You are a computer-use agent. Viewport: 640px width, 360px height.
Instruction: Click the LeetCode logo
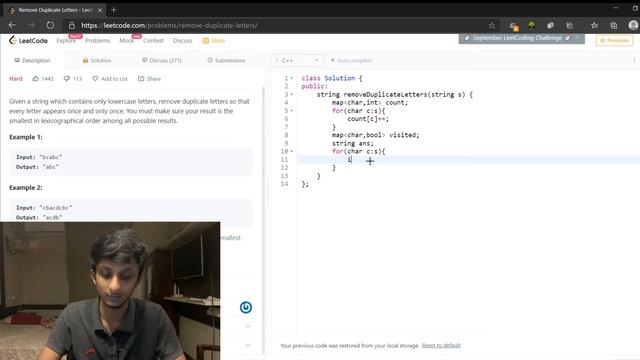tap(28, 40)
